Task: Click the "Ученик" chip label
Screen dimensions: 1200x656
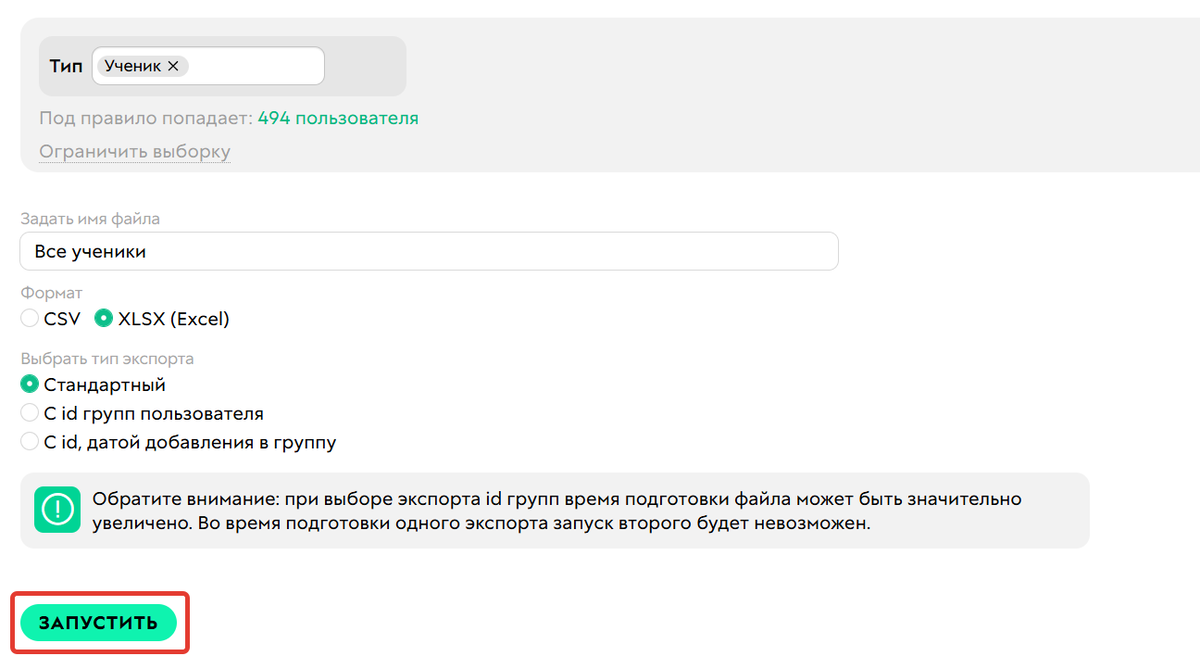Action: (132, 65)
